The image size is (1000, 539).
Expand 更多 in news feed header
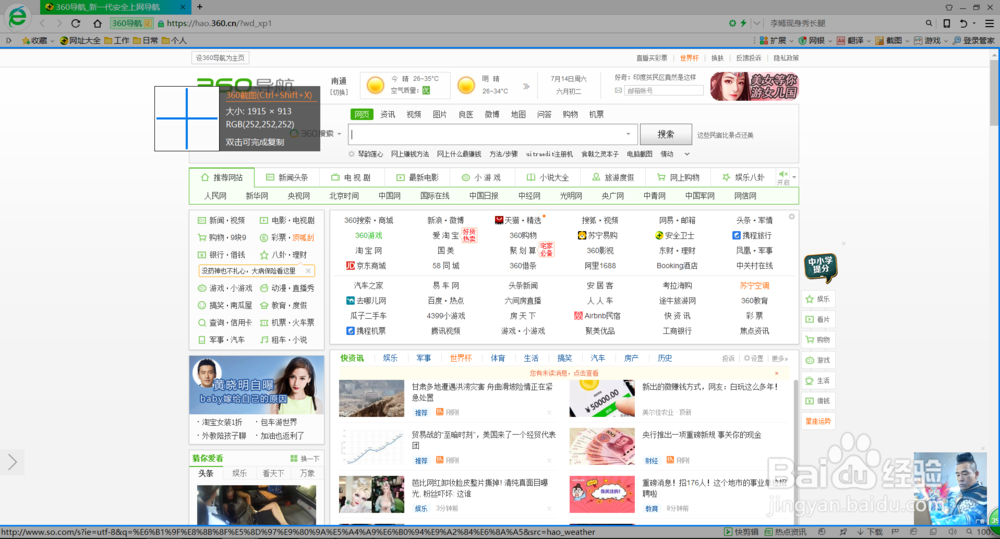coord(780,358)
